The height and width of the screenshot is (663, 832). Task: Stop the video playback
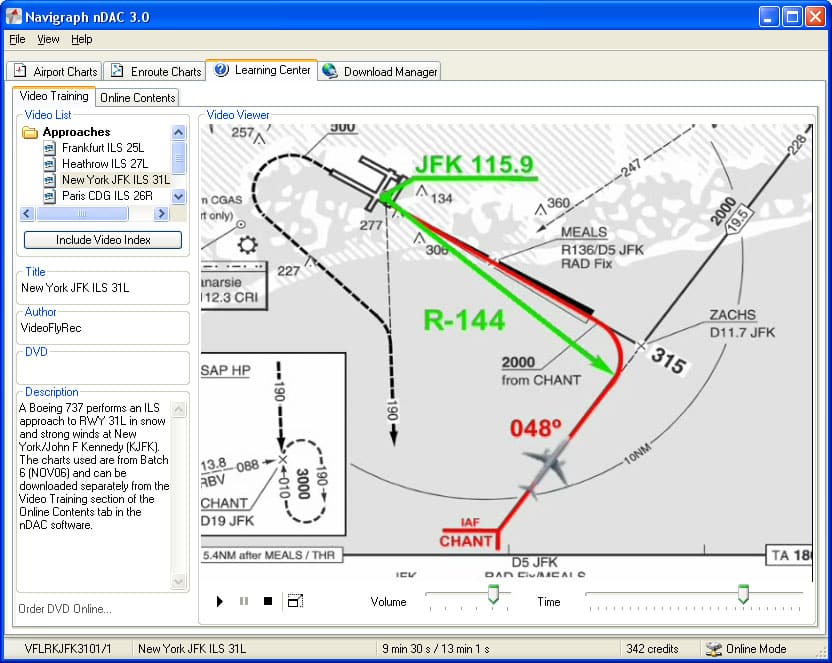pos(267,601)
